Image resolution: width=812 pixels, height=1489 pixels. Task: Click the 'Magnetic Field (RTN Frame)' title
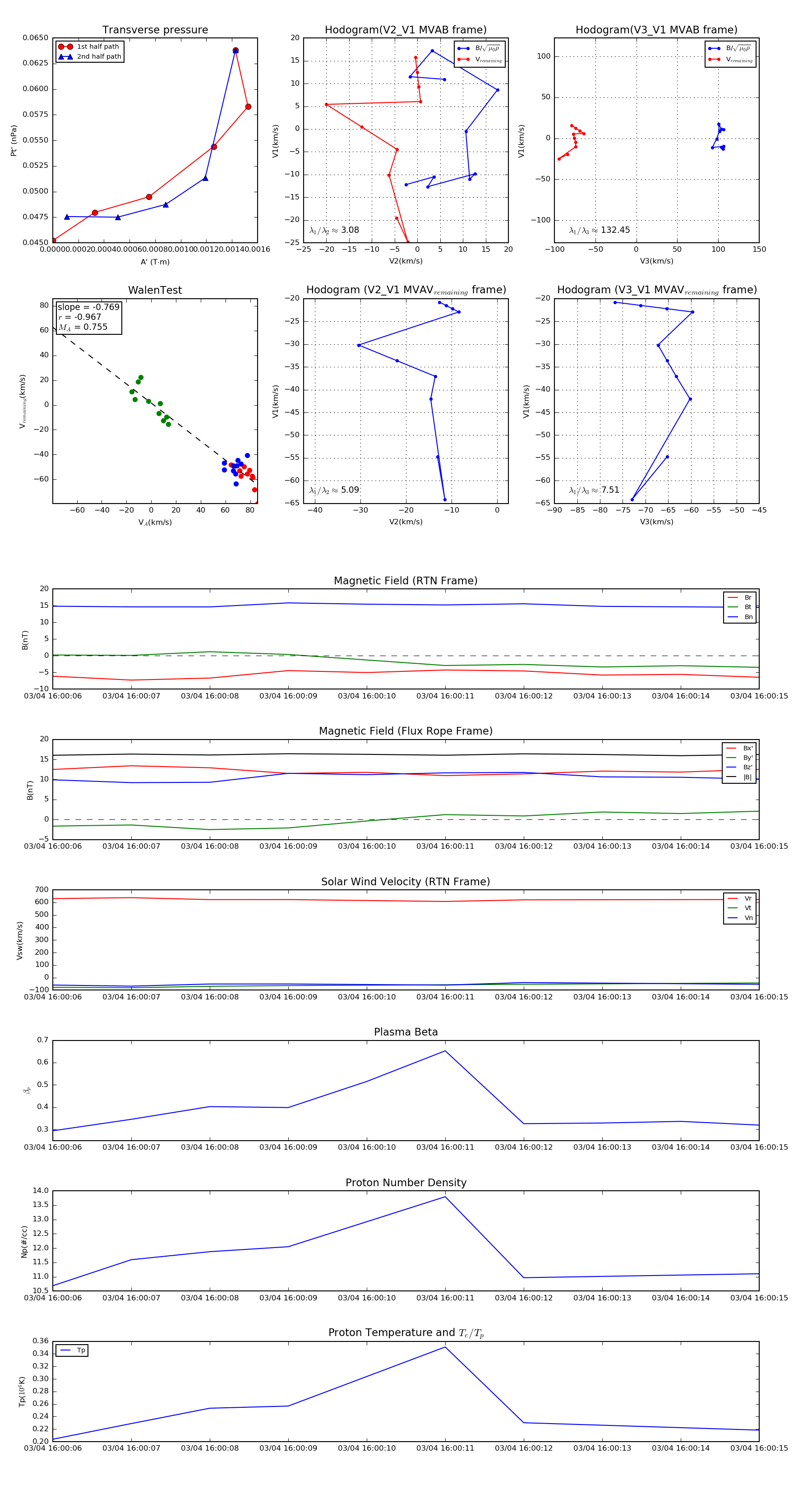(x=406, y=581)
